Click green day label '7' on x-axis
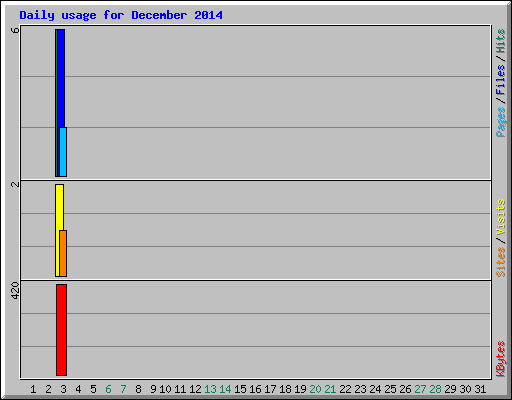Screen dimensions: 512x400 point(123,389)
